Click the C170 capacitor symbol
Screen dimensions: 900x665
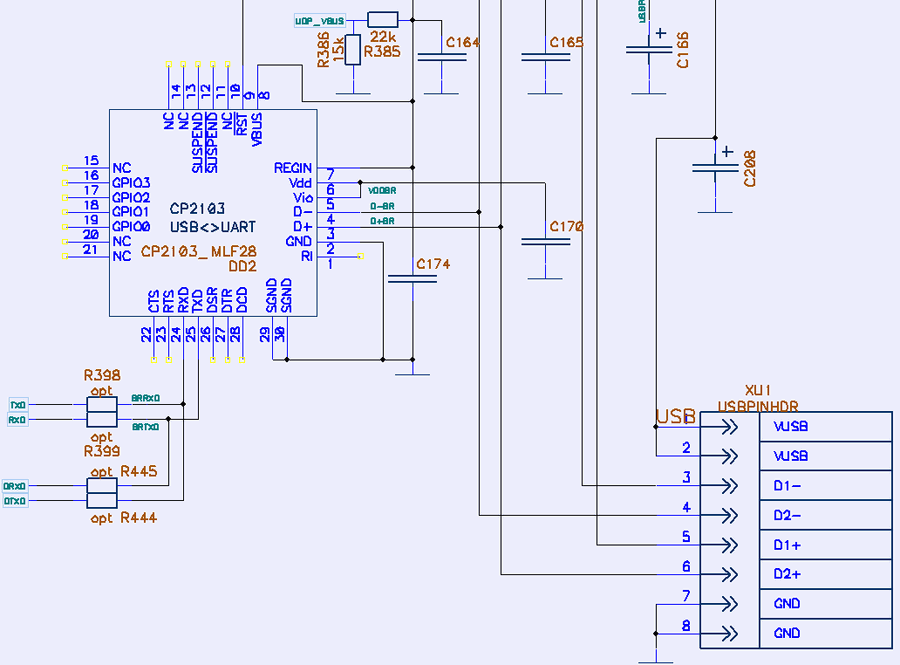coord(545,242)
